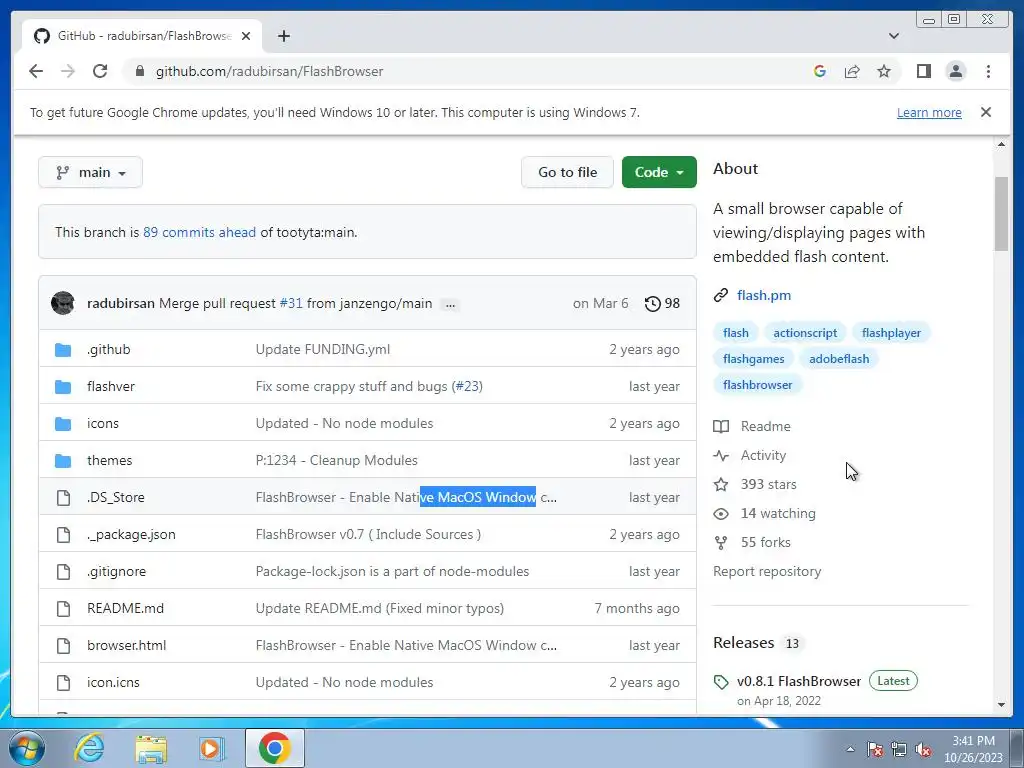Image resolution: width=1024 pixels, height=768 pixels.
Task: Open the Chrome profile avatar
Action: tap(955, 71)
